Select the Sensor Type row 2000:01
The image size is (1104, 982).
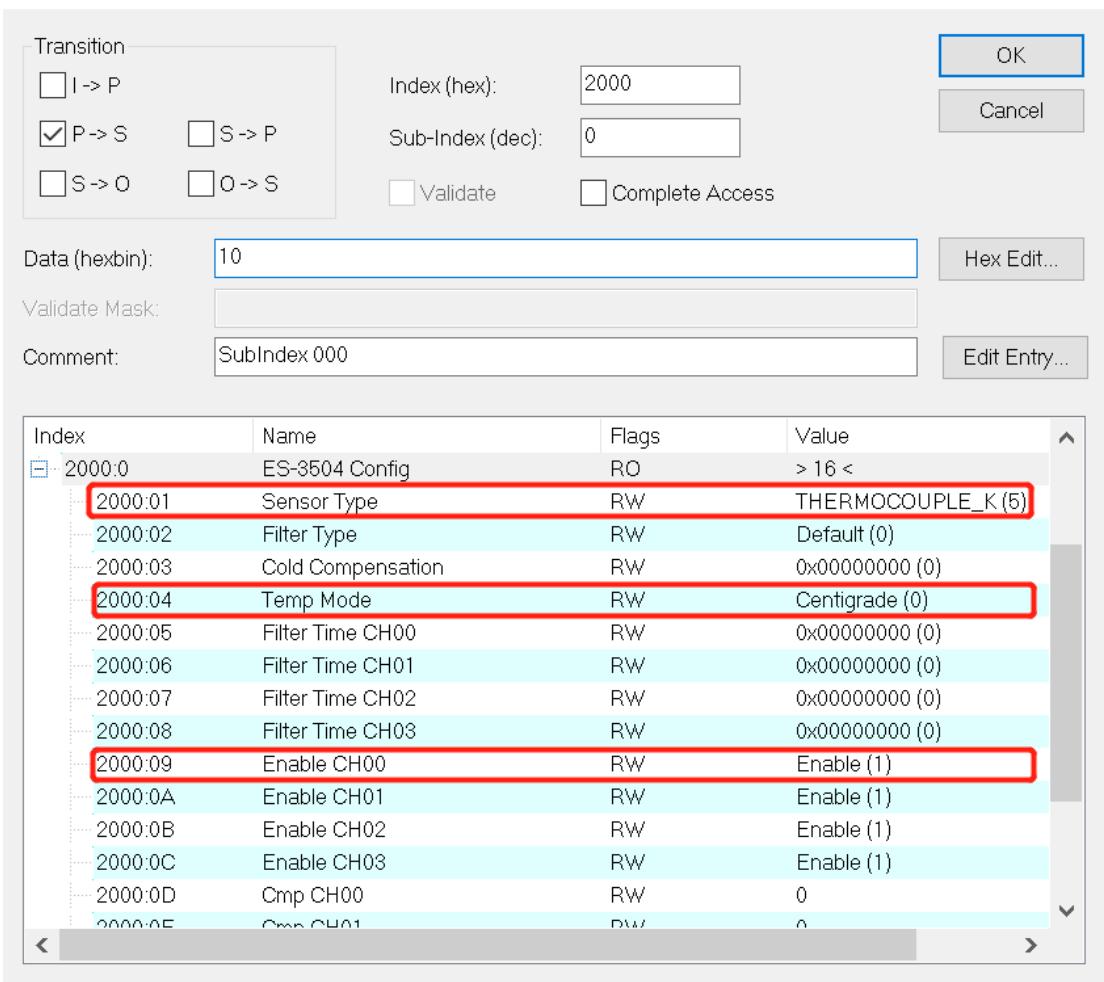(560, 501)
